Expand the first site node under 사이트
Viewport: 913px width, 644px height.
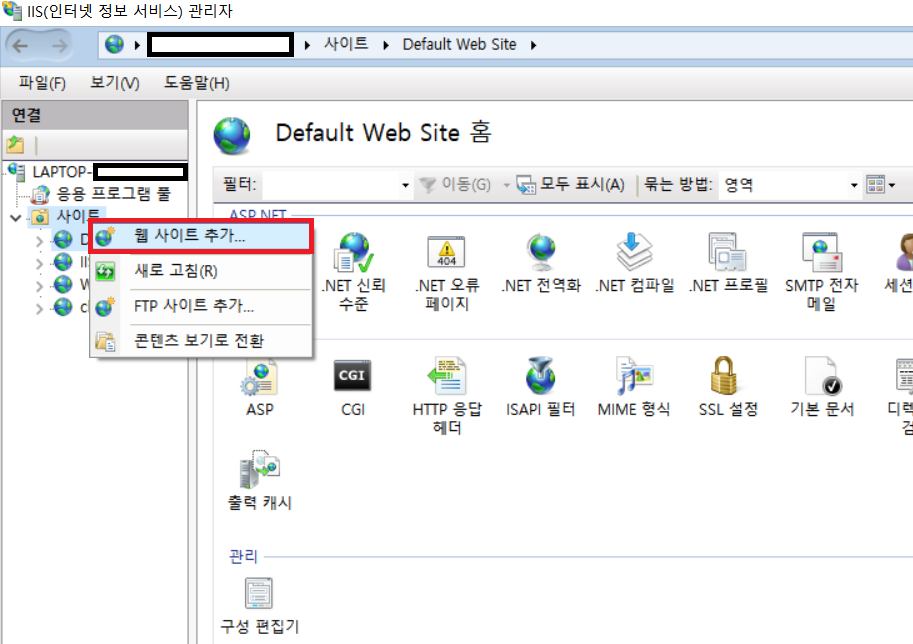click(x=40, y=241)
